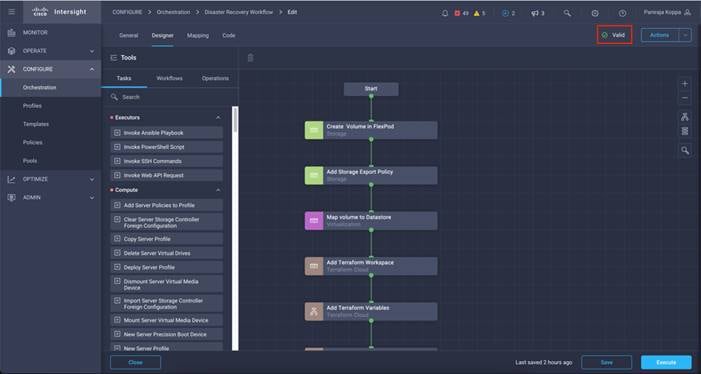The image size is (701, 374).
Task: Open the requests counter icon
Action: [509, 13]
